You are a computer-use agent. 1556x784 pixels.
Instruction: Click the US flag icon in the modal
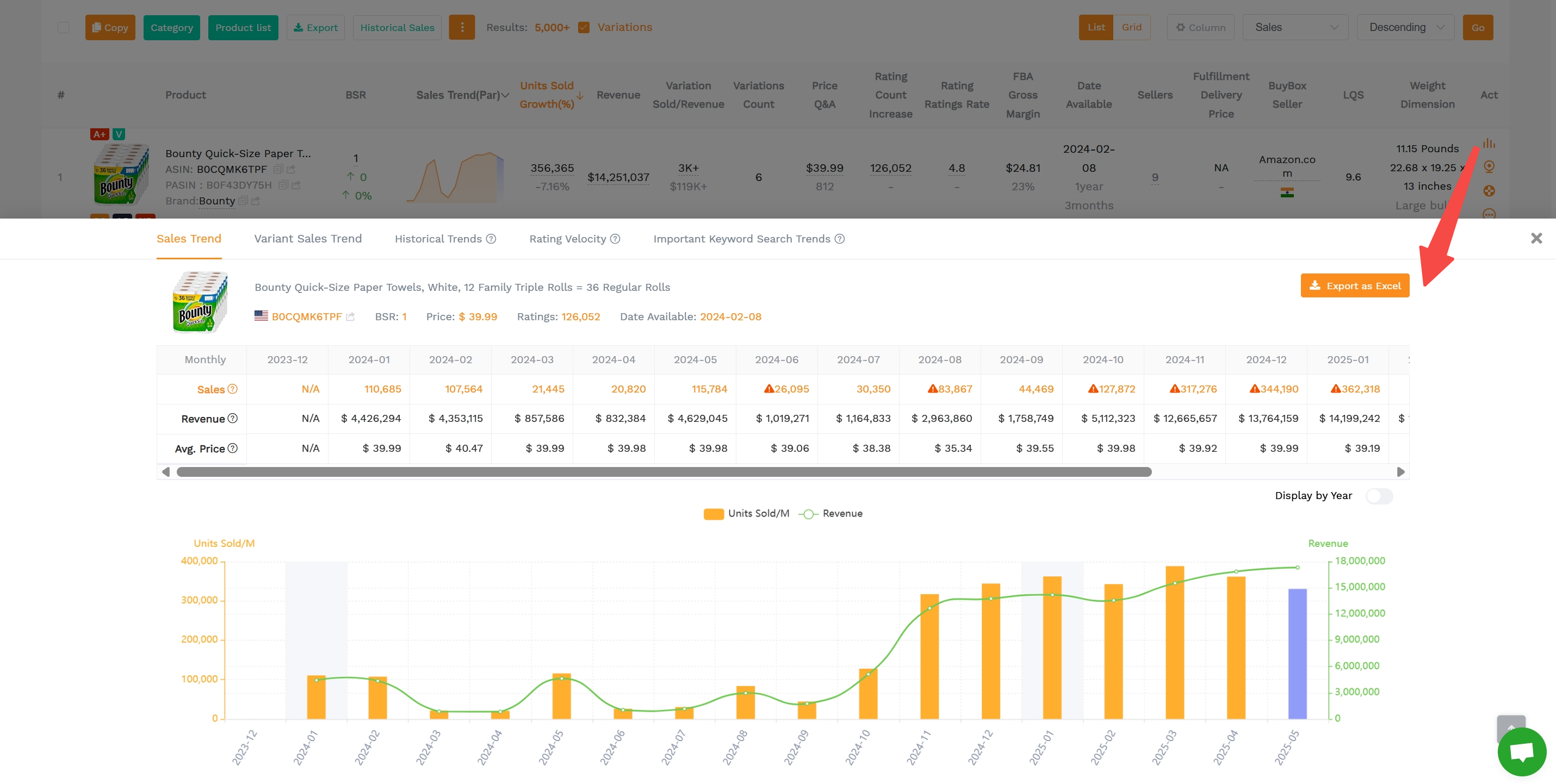click(261, 316)
